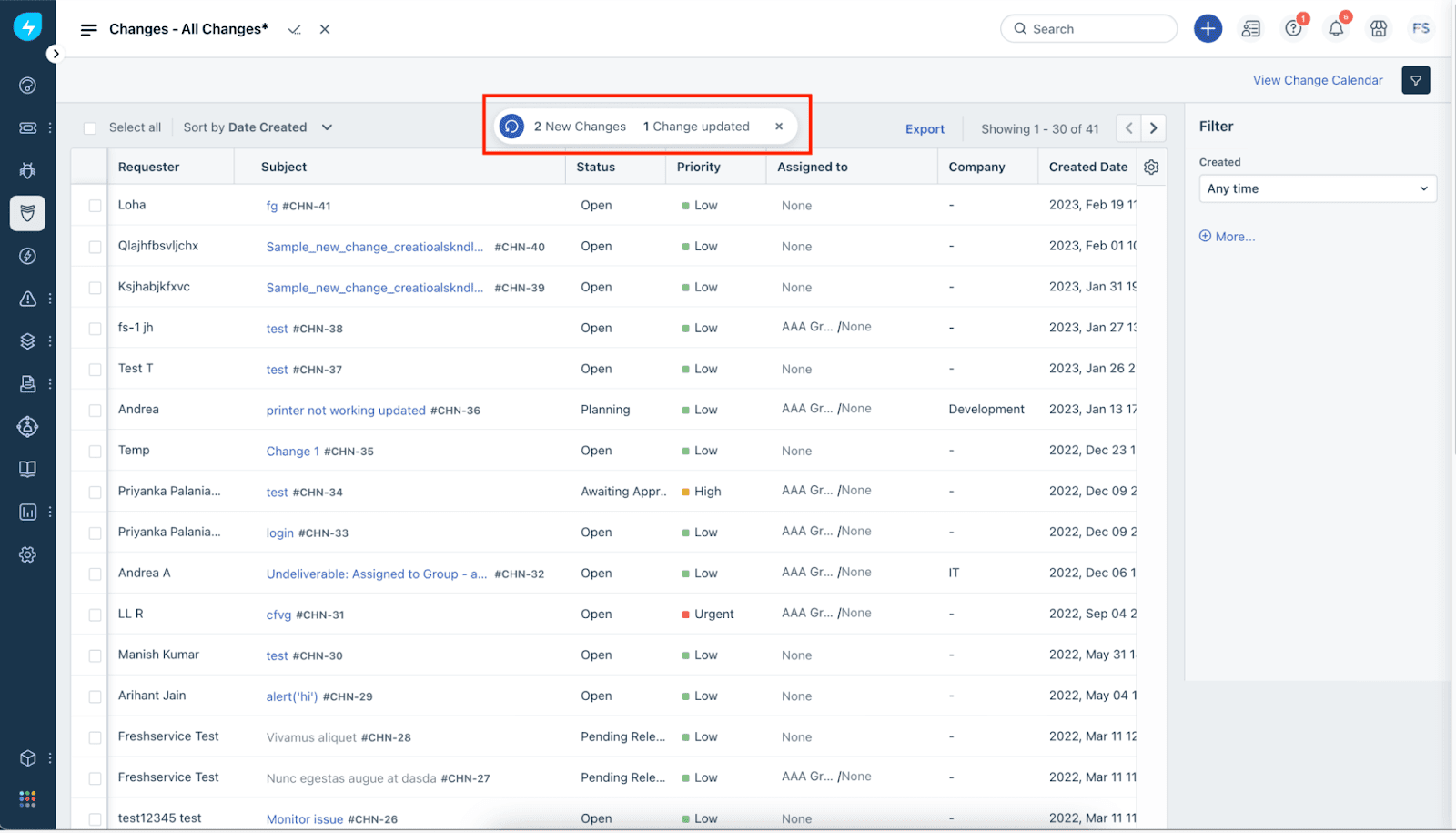Screen dimensions: 1456x833
Task: Sort by the Priority column header
Action: 698,168
